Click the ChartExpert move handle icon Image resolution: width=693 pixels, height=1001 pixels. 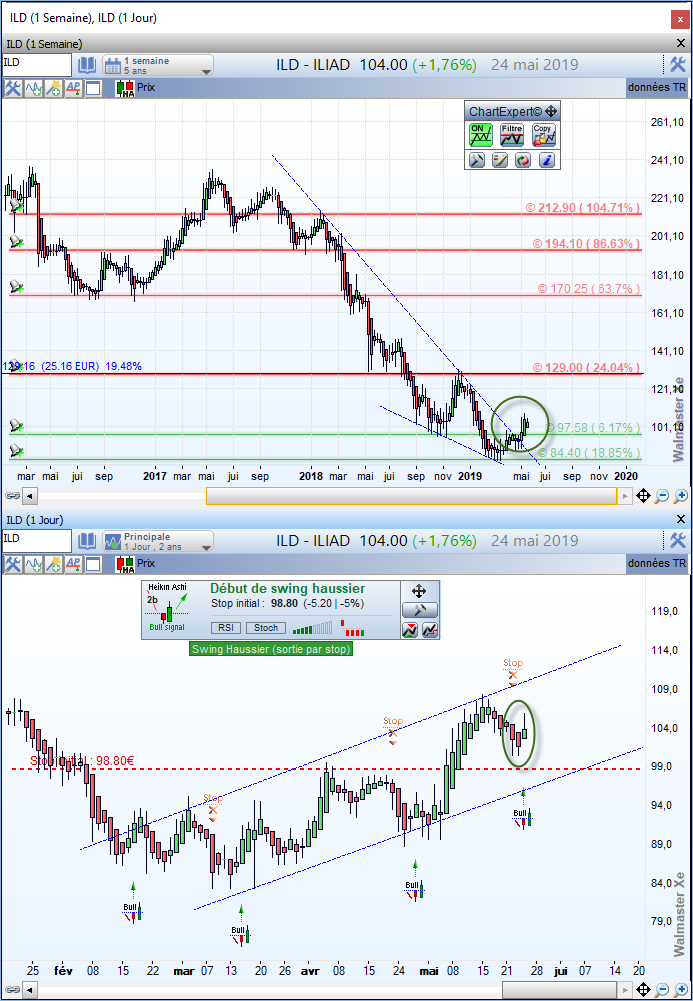[551, 112]
